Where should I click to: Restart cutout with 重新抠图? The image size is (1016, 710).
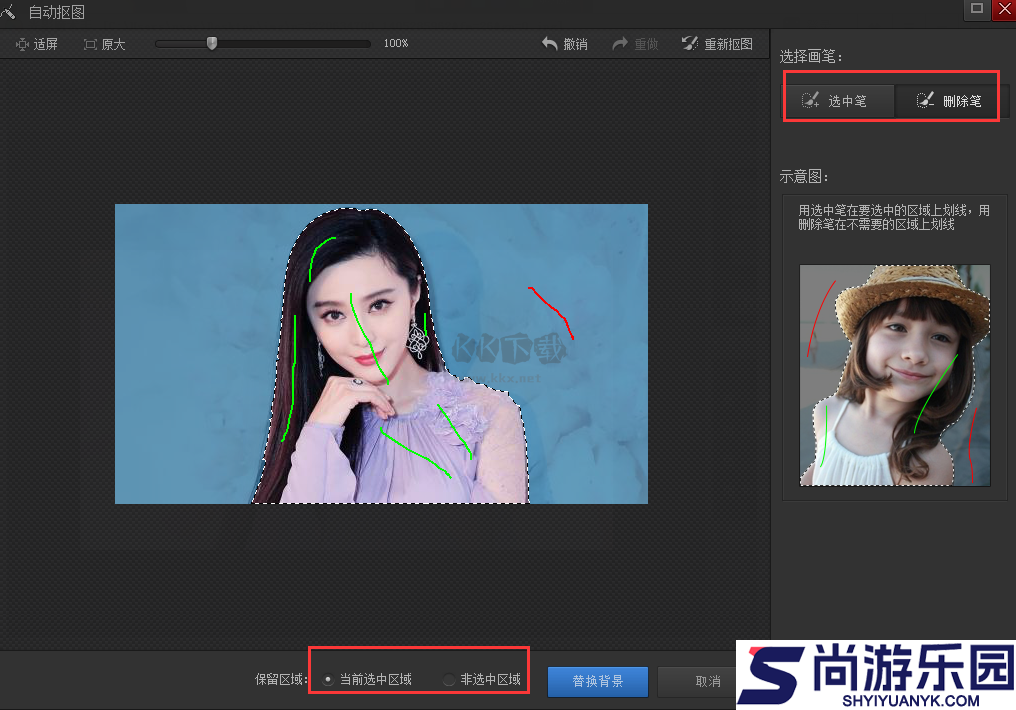(717, 44)
